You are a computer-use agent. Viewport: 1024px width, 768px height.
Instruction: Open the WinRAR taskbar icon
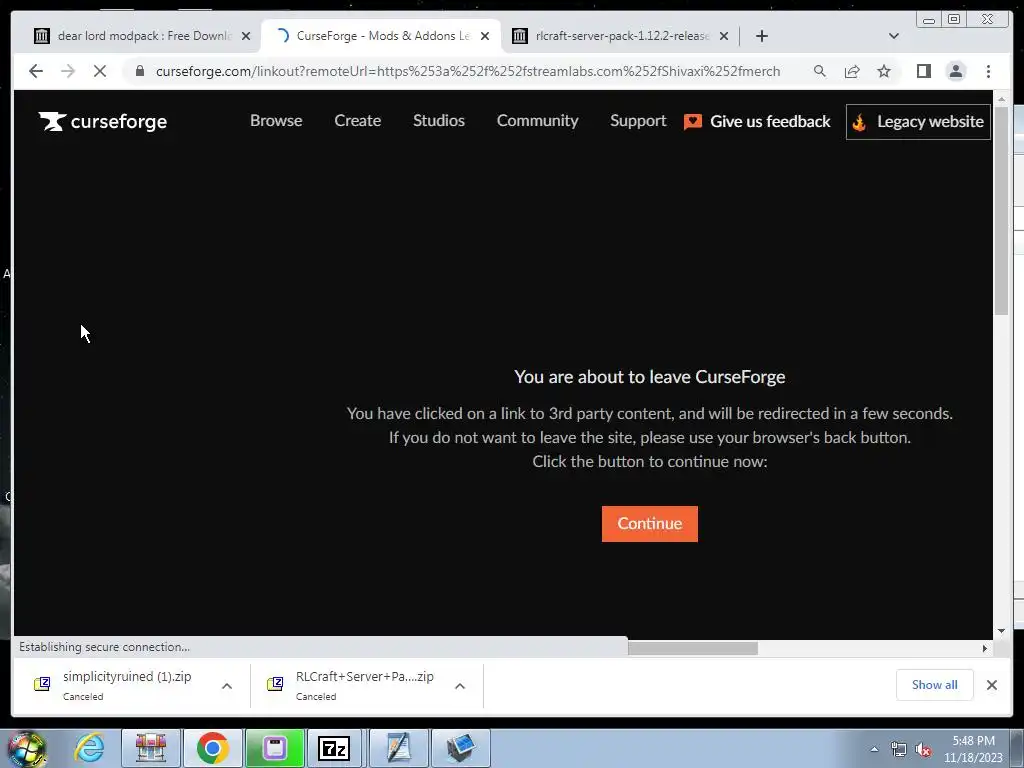tap(150, 748)
